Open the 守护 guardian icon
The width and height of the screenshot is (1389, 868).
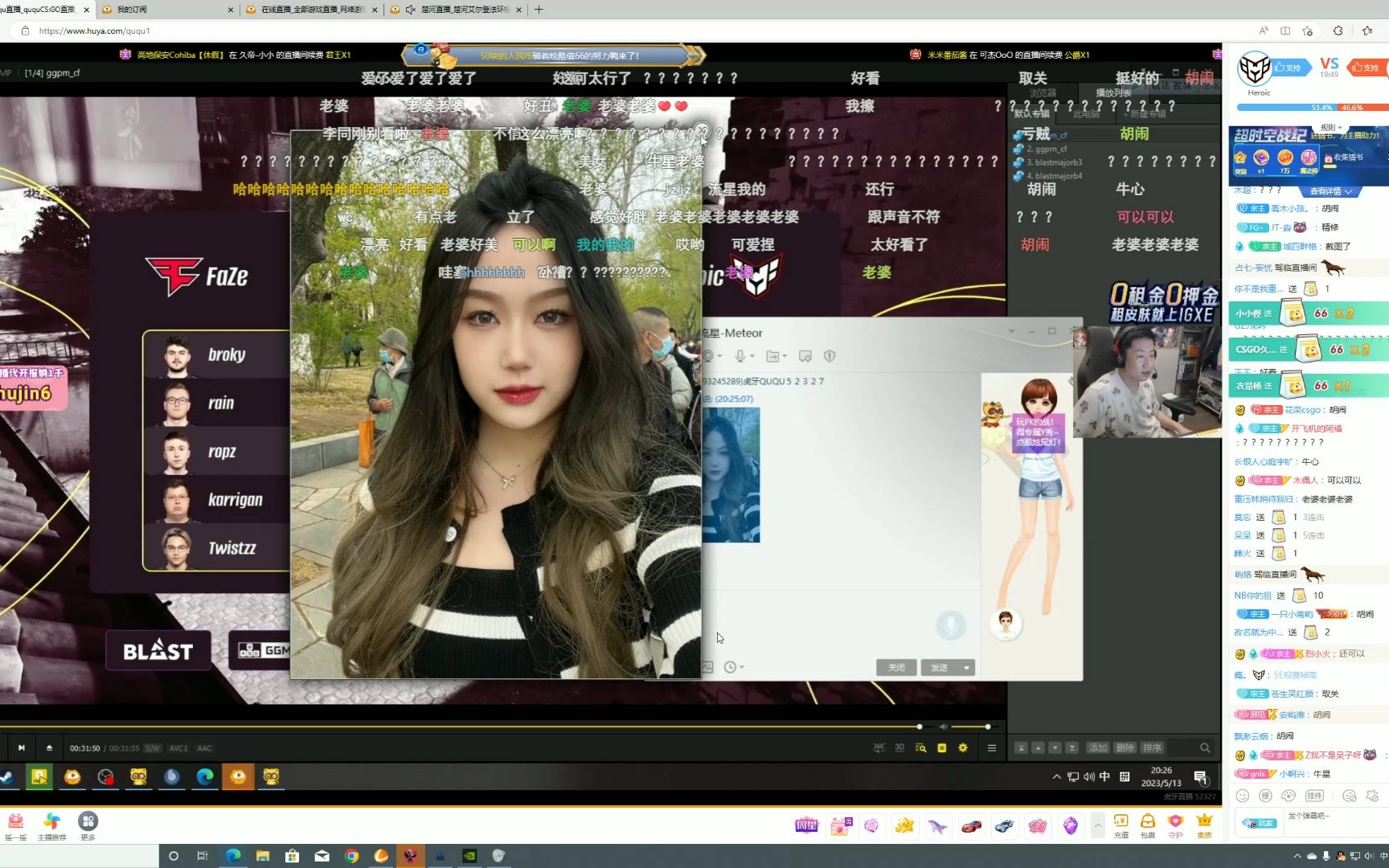coord(1175,825)
